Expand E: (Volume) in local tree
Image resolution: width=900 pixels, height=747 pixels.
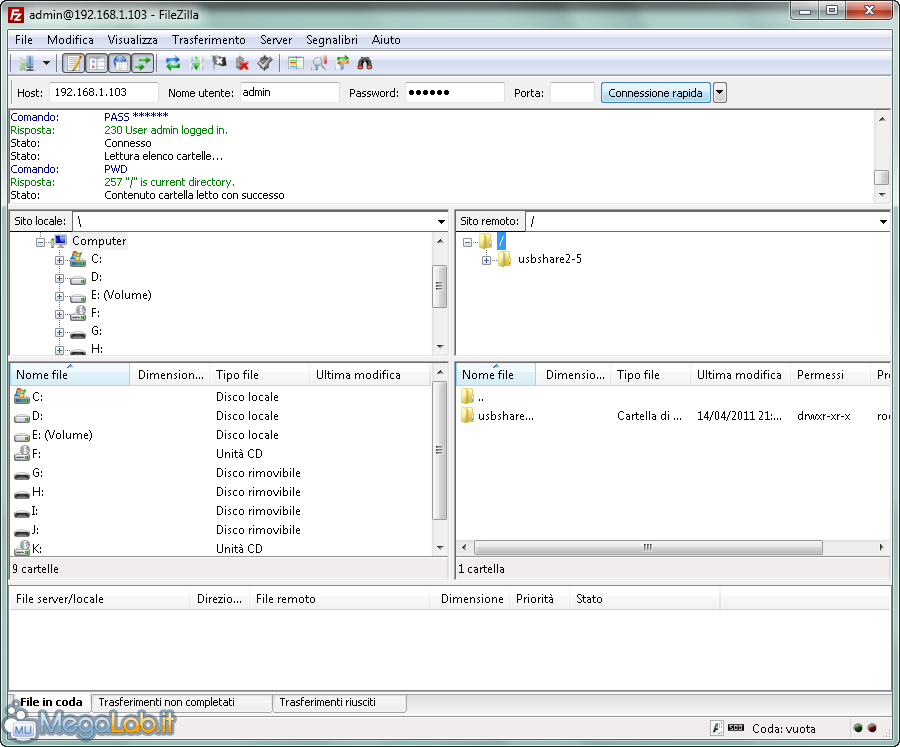59,296
